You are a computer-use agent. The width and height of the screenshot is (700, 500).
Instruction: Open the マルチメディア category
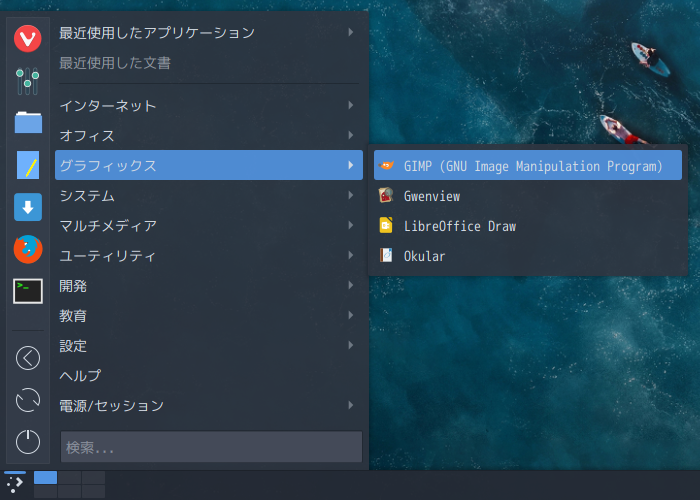click(x=208, y=225)
